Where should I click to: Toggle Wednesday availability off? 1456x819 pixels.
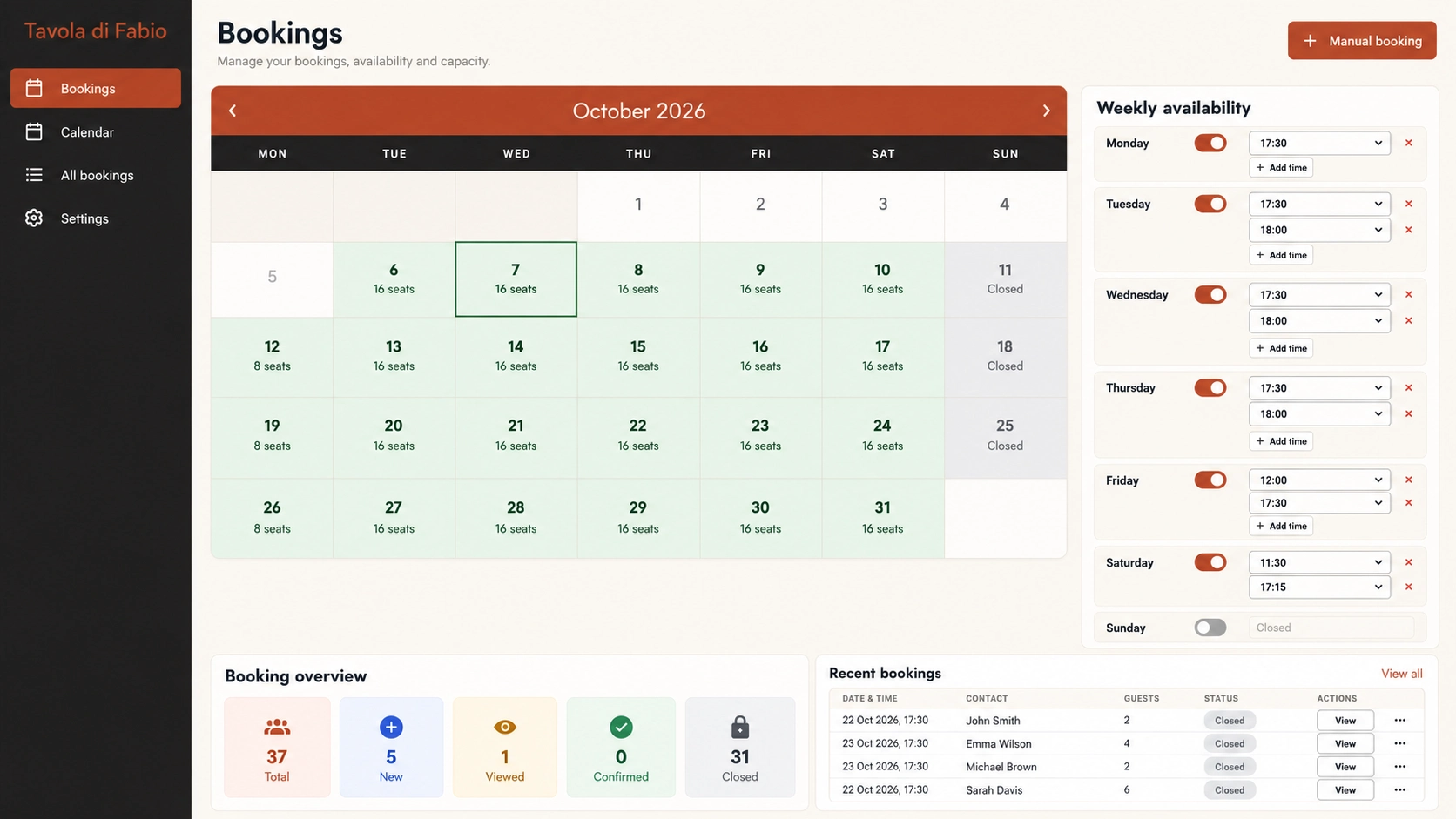[1210, 294]
